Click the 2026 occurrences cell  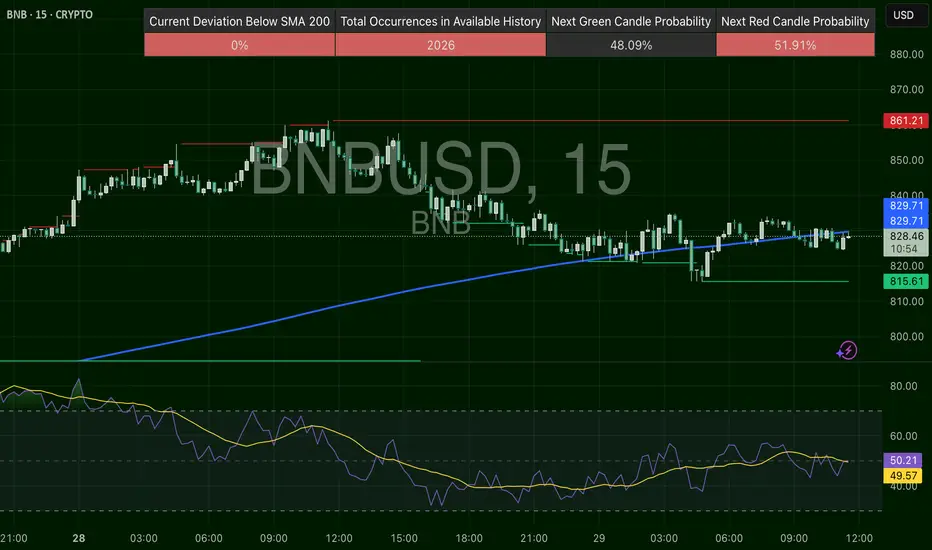point(440,45)
